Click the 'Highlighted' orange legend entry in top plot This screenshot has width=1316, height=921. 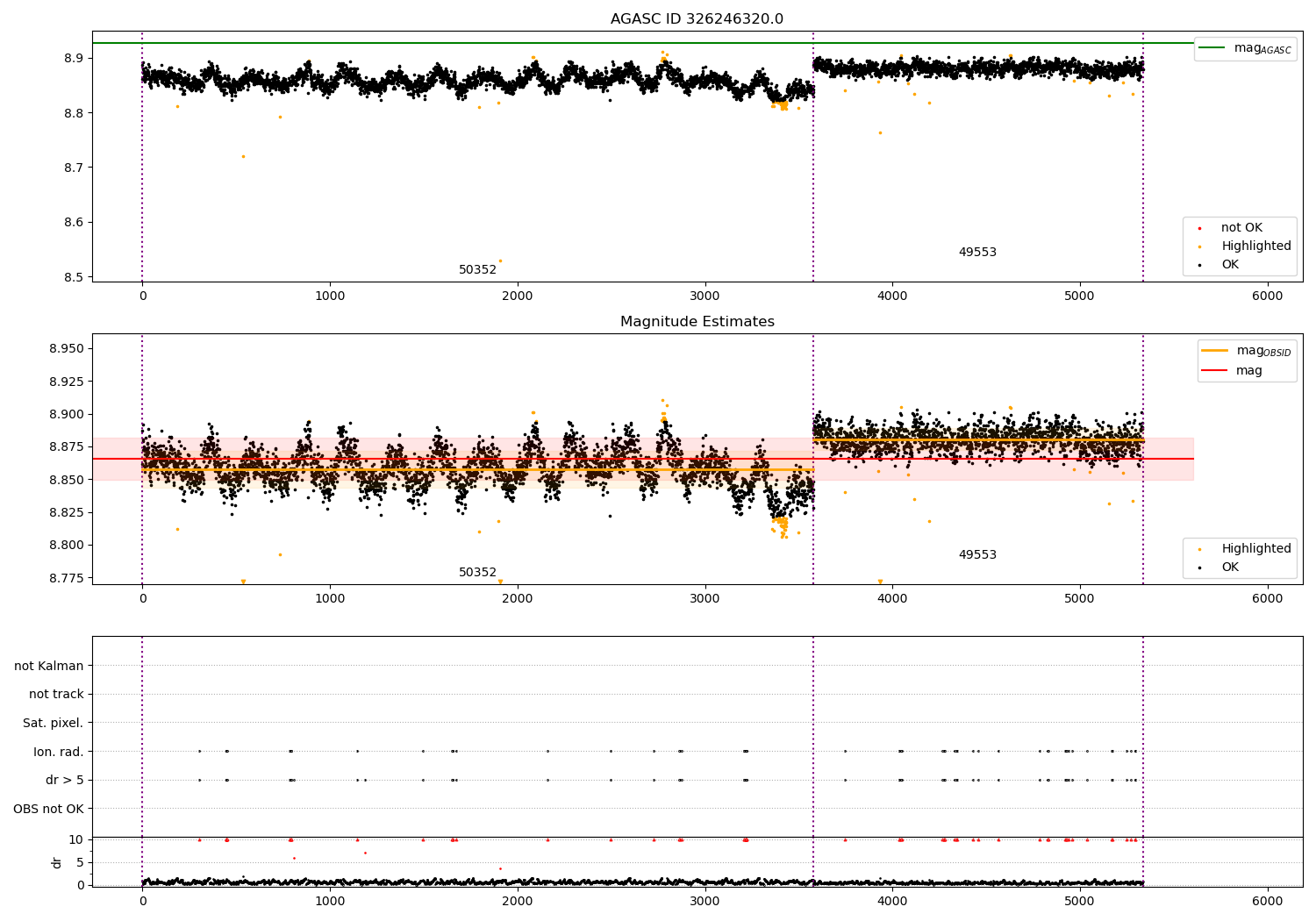pyautogui.click(x=1239, y=246)
